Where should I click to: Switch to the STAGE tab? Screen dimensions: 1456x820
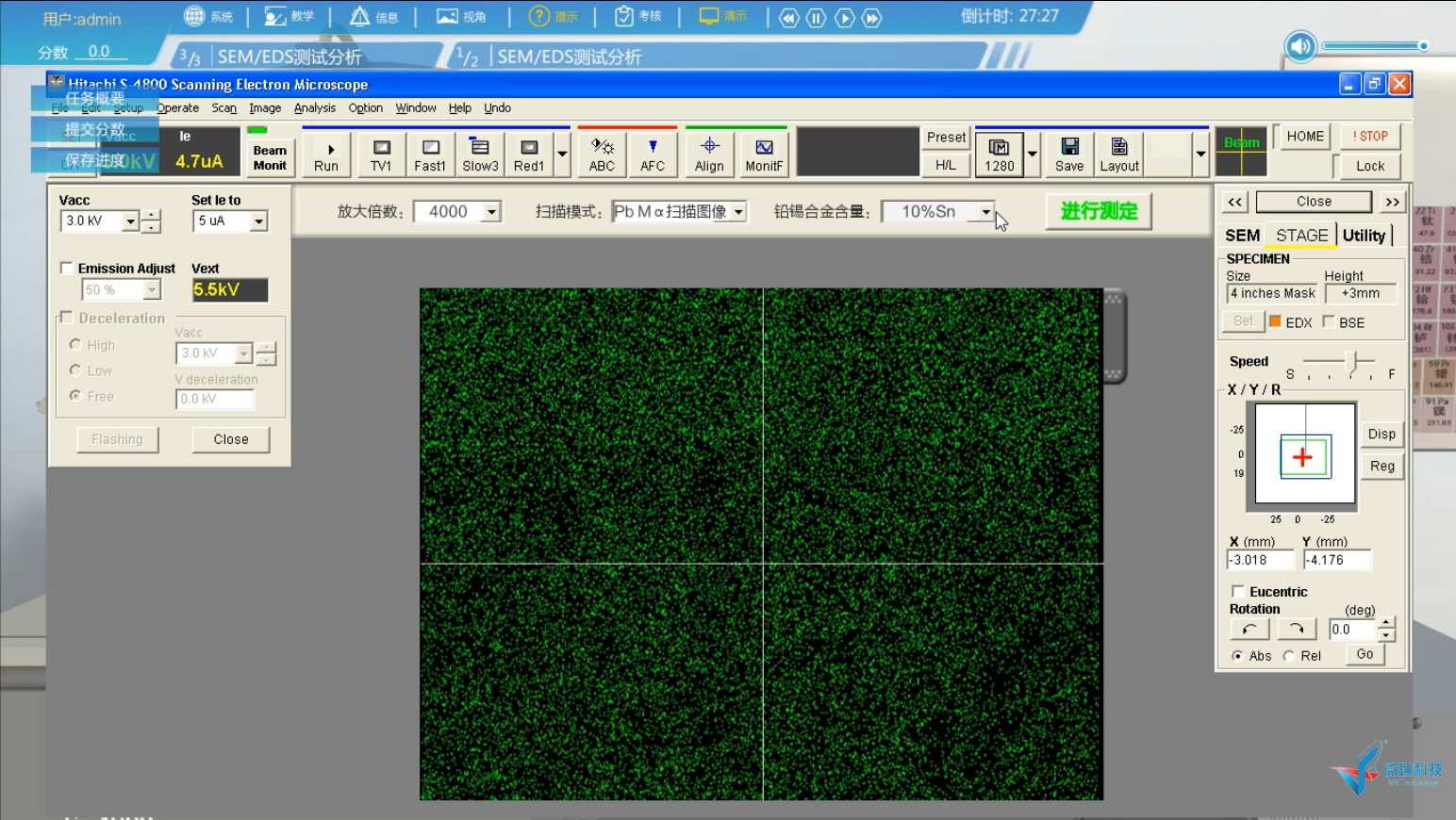[x=1301, y=236]
